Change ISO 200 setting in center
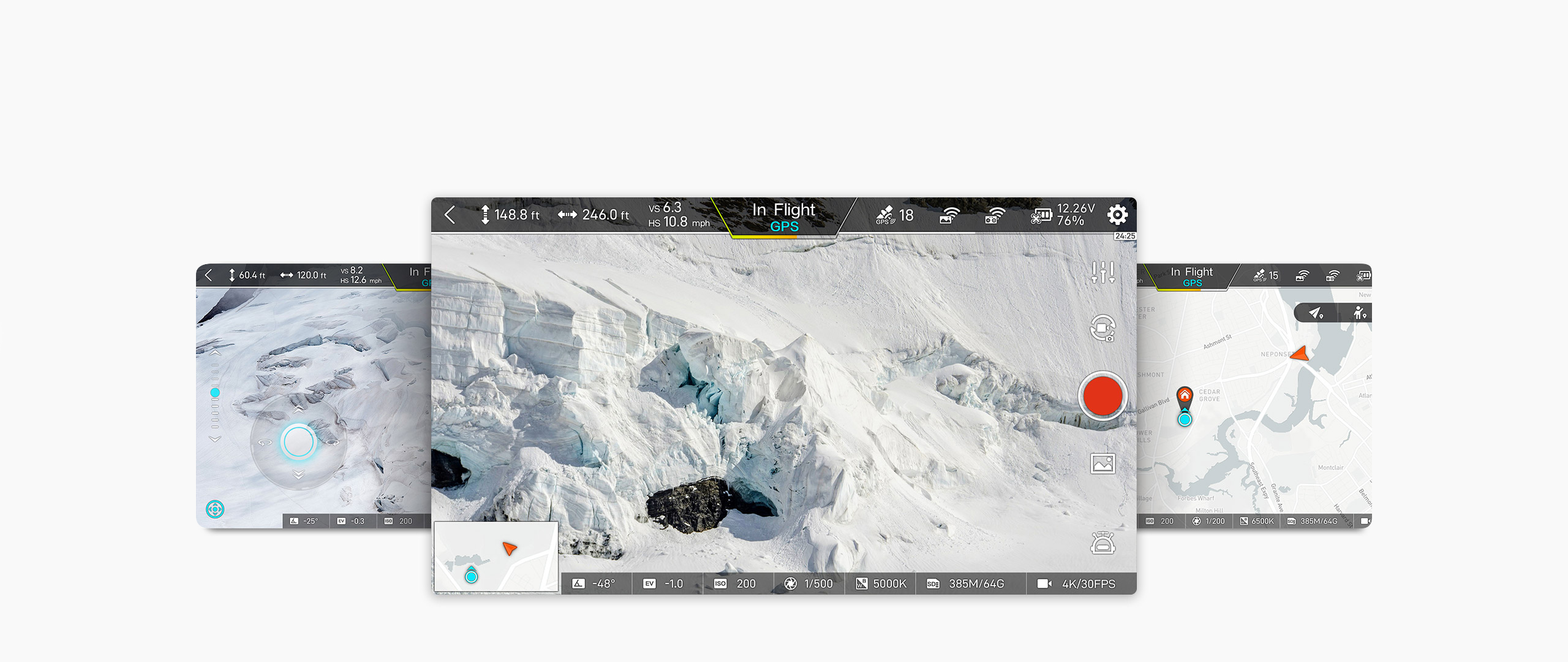Image resolution: width=1568 pixels, height=662 pixels. [x=735, y=584]
